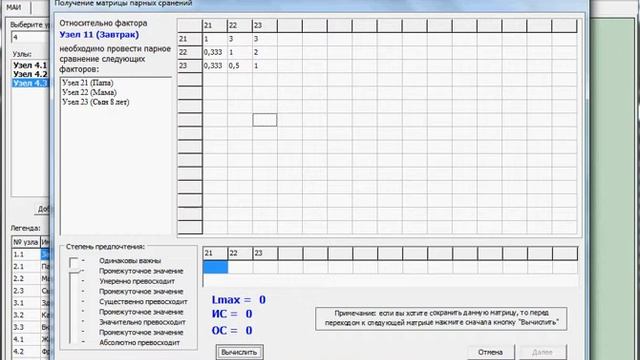Click column header 23 in lower grid
The width and height of the screenshot is (640, 360).
pos(265,253)
